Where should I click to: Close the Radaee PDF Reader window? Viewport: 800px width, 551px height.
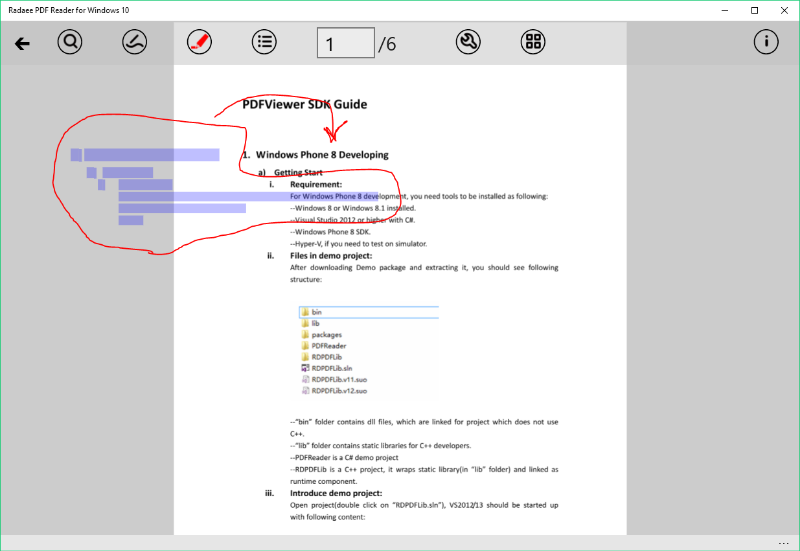pyautogui.click(x=784, y=10)
